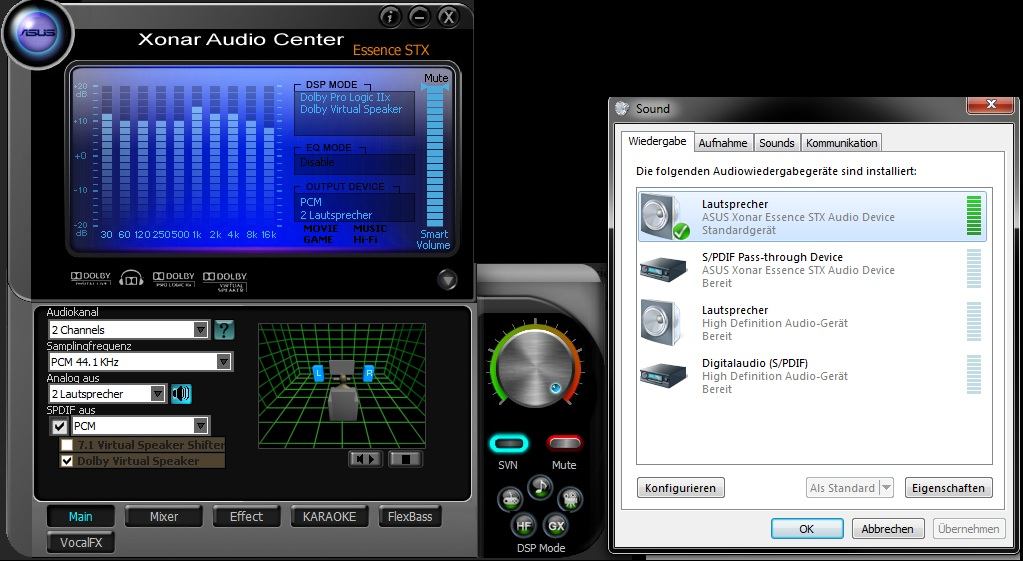1023x561 pixels.
Task: Select High Definition Audio Lautsprecher device
Action: 812,322
